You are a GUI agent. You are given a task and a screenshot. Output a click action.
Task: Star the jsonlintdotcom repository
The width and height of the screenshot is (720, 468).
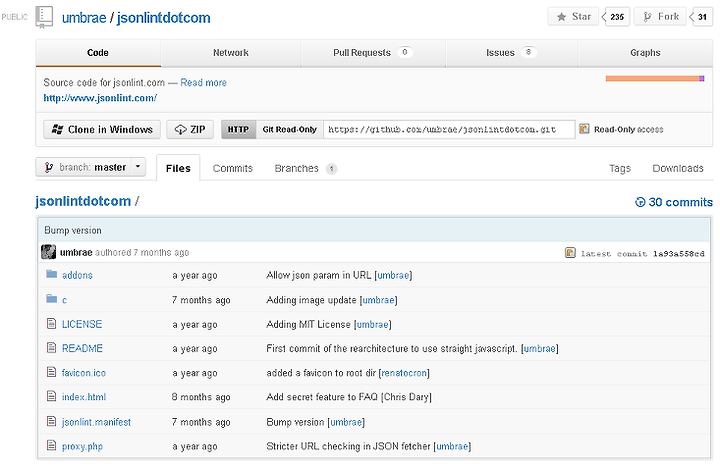pyautogui.click(x=573, y=17)
